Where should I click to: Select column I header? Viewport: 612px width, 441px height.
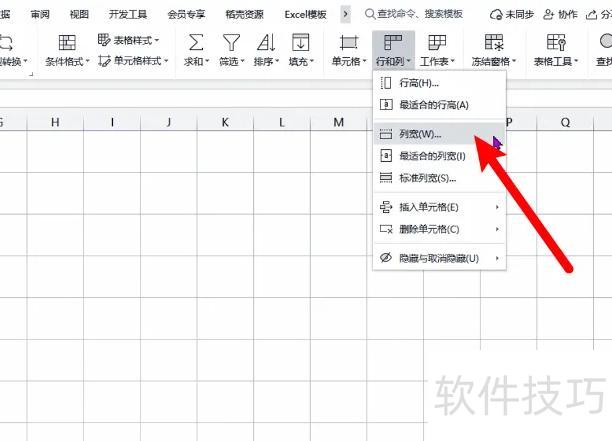click(x=112, y=122)
